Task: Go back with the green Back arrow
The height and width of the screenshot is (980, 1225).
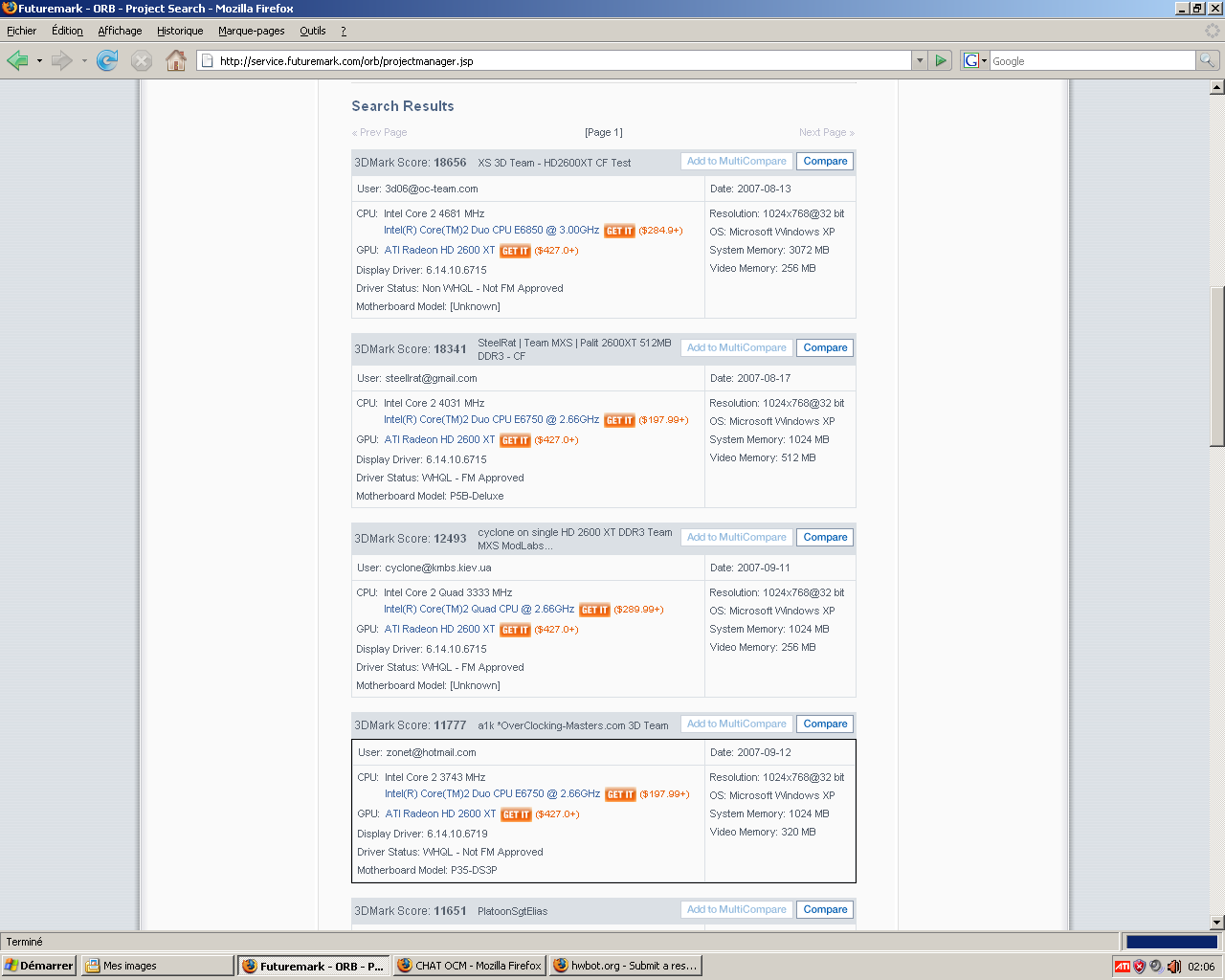Action: click(x=17, y=60)
